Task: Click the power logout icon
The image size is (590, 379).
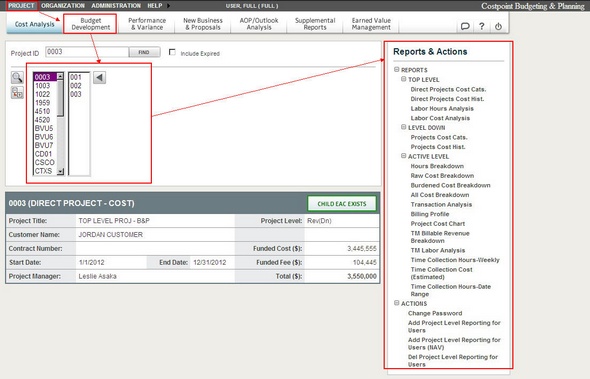Action: (x=498, y=26)
